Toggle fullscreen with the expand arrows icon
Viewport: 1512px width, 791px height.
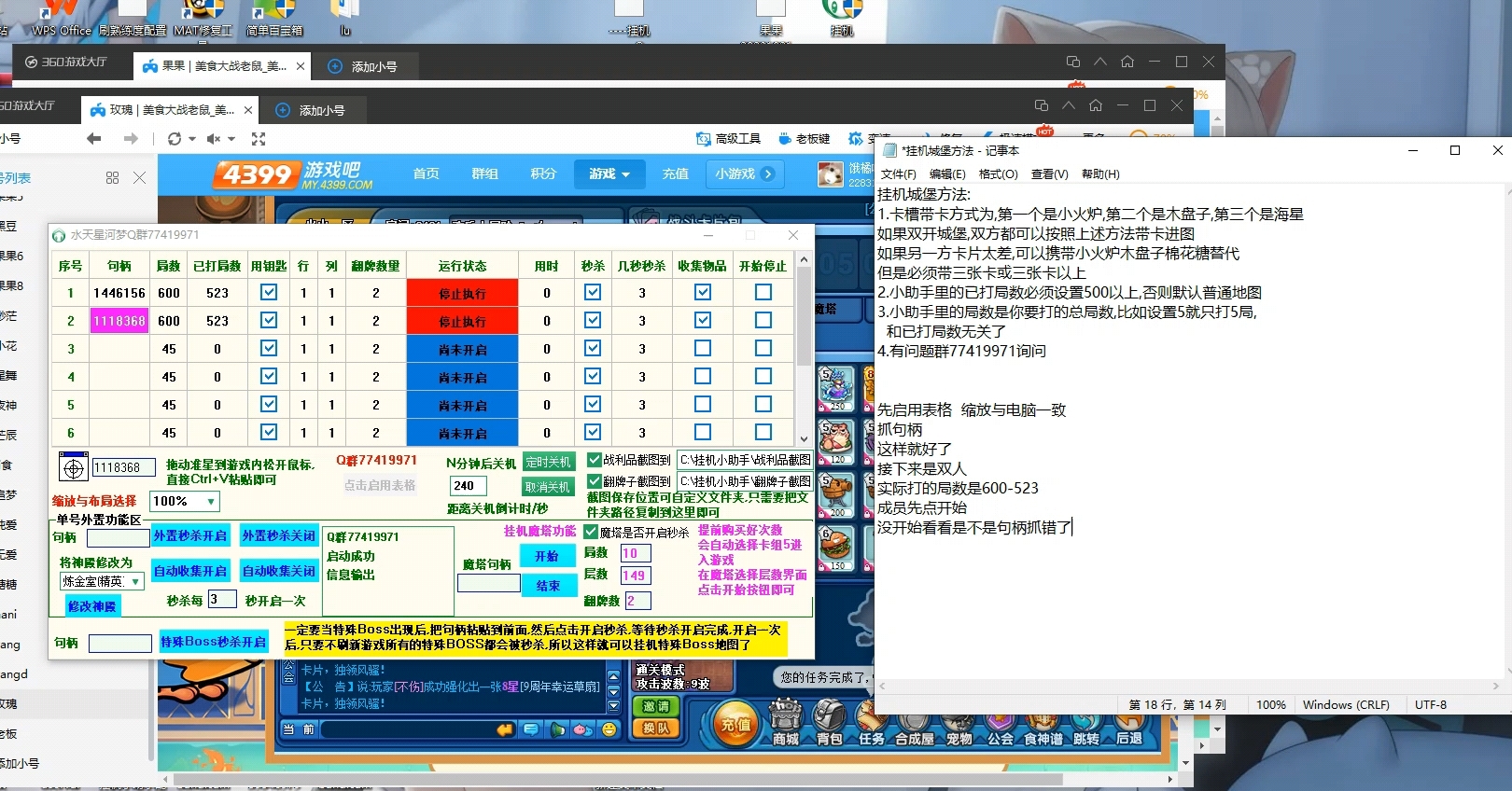click(259, 139)
